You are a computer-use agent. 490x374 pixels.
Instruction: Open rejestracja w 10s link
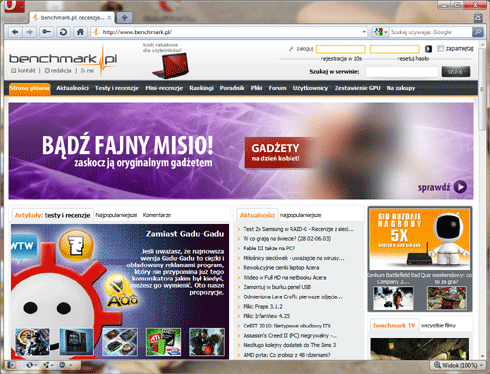pyautogui.click(x=341, y=59)
